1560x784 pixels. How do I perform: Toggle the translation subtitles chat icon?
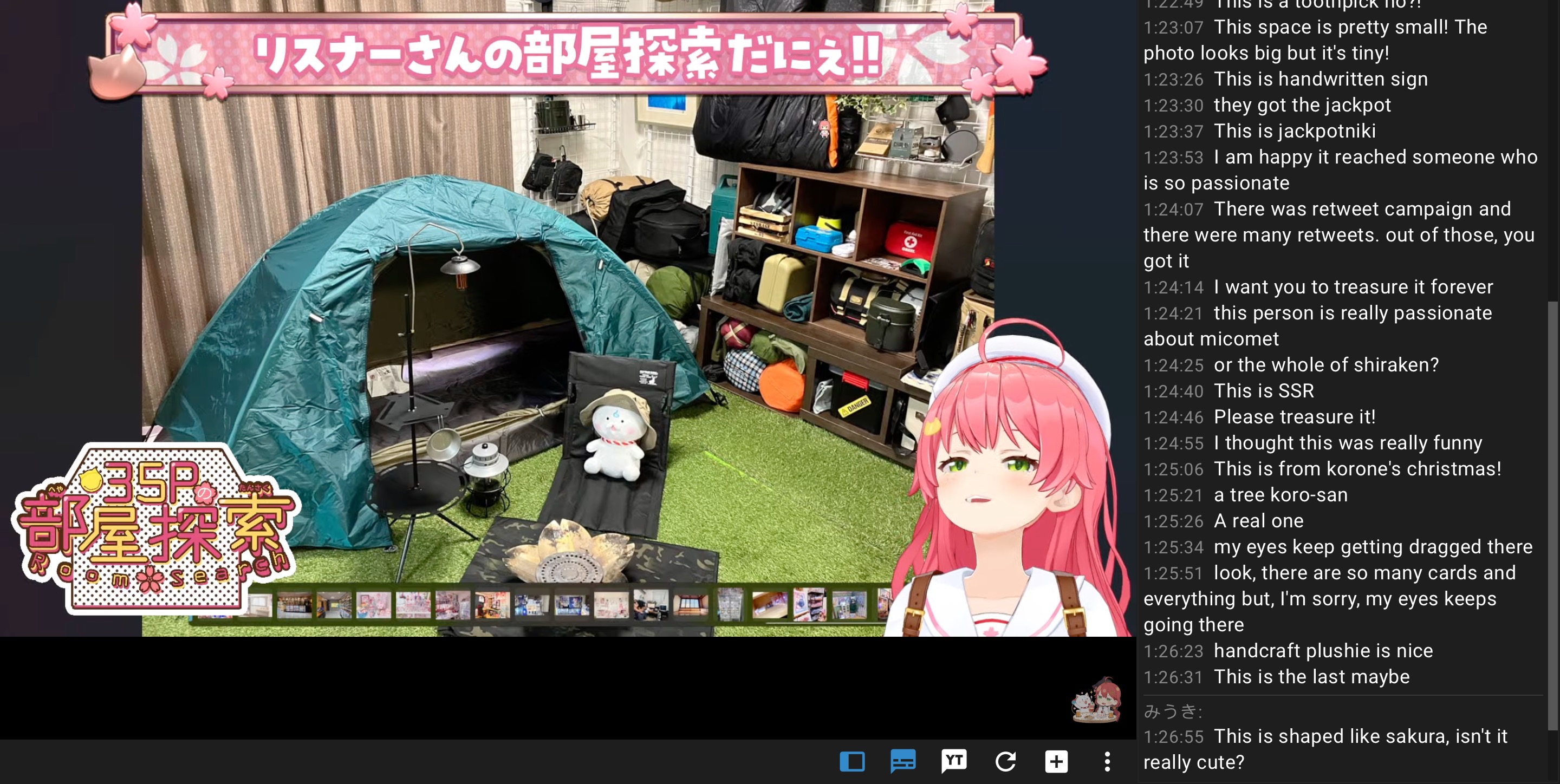(903, 761)
